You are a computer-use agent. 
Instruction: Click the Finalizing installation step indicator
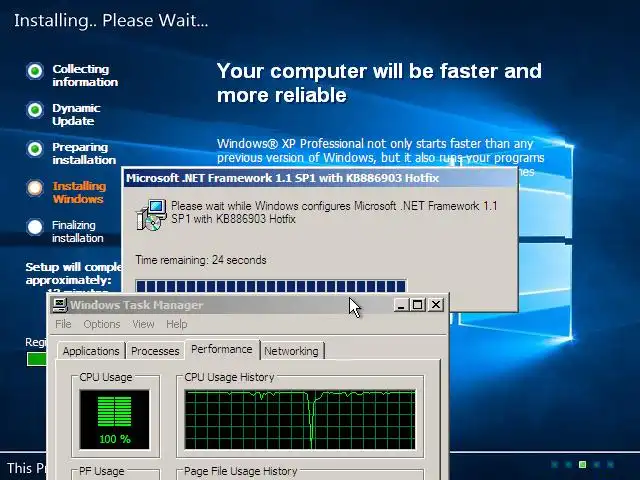[x=35, y=227]
